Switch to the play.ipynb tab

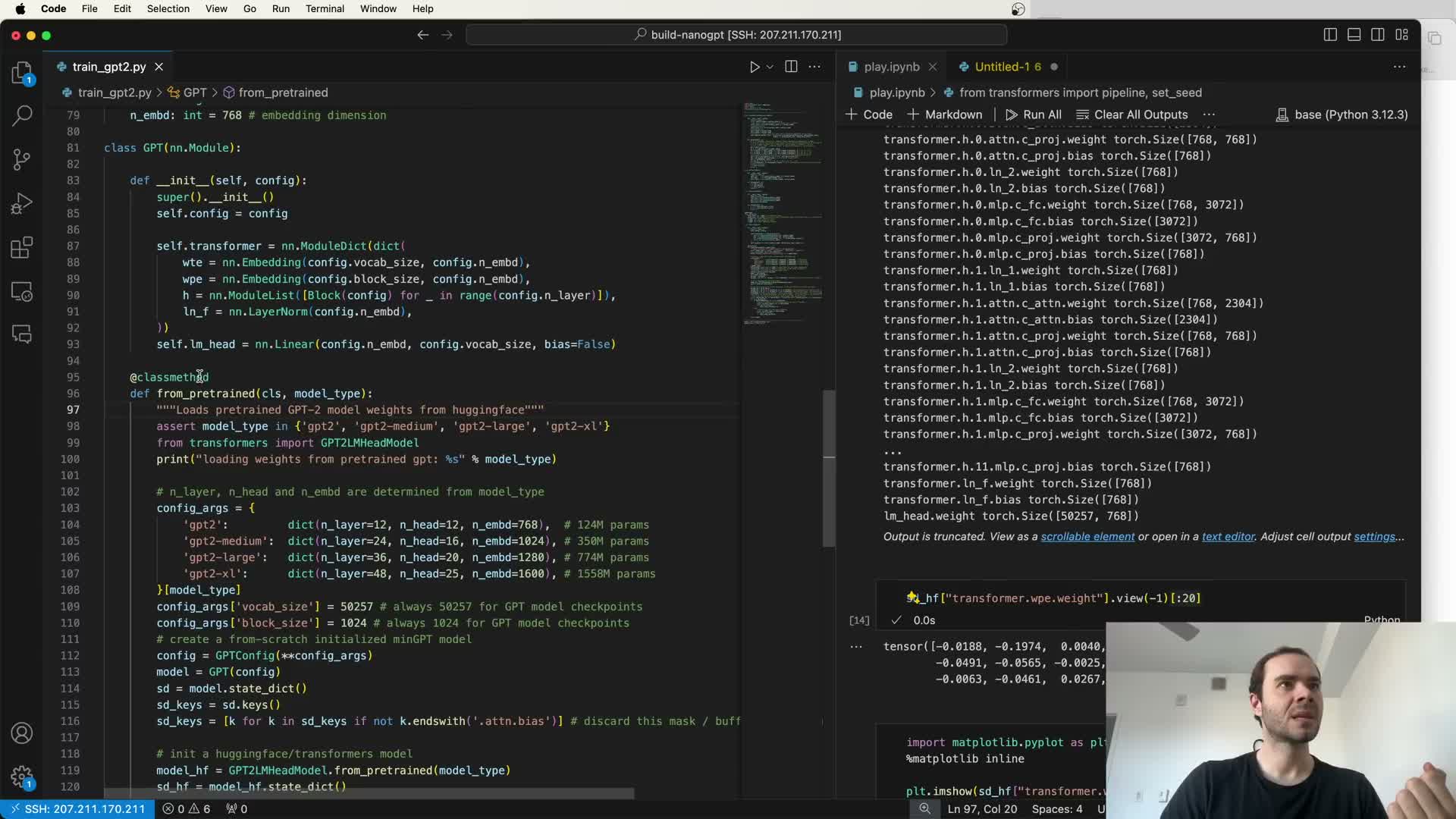891,67
